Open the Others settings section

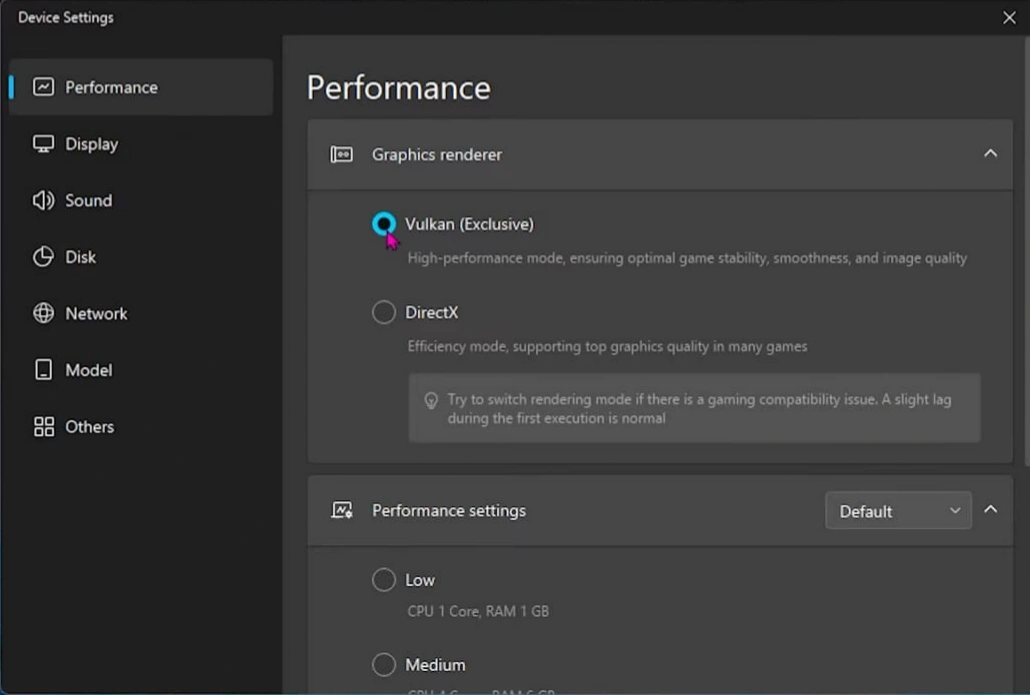(87, 426)
